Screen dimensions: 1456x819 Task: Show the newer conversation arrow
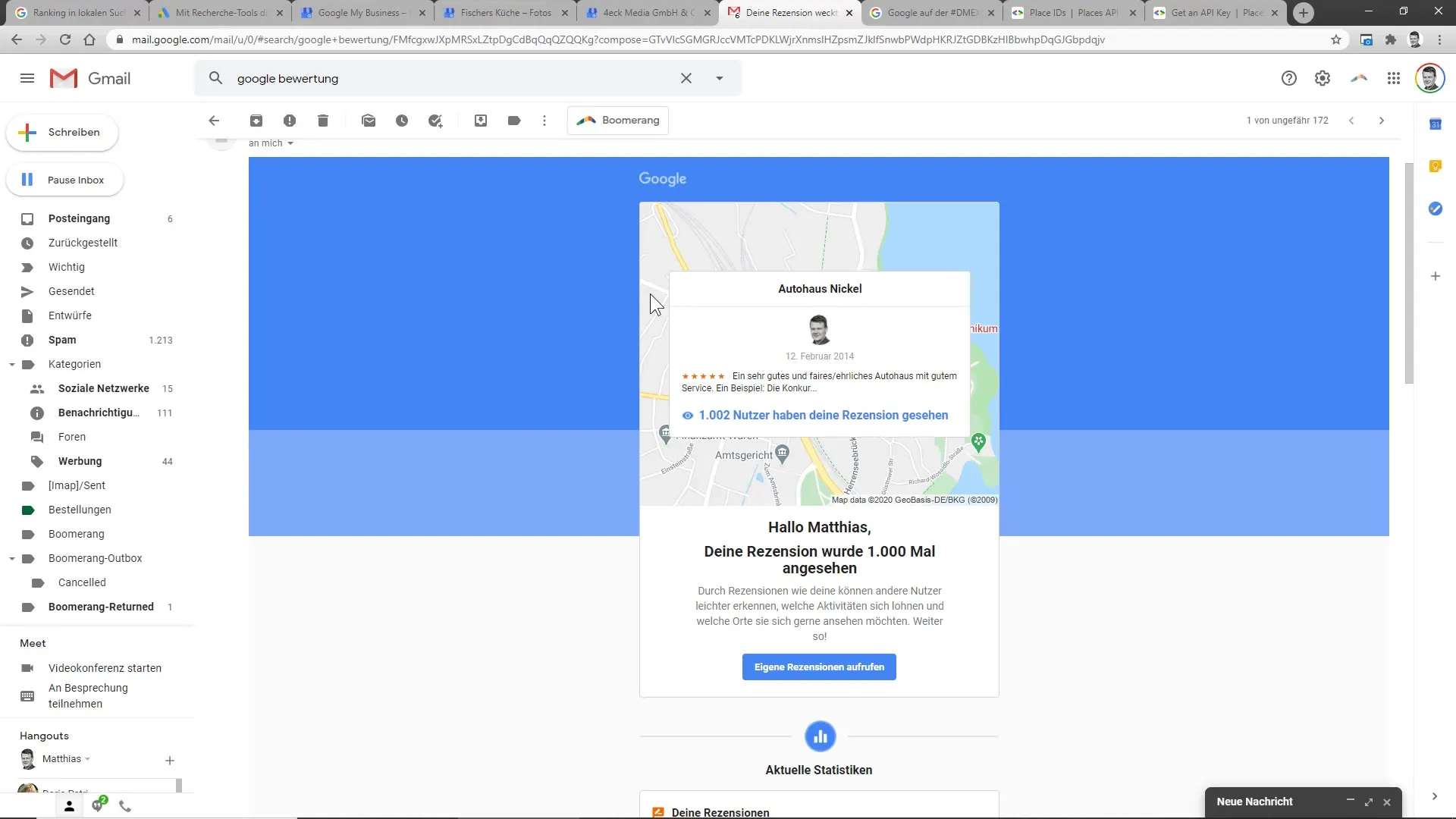click(x=1351, y=121)
